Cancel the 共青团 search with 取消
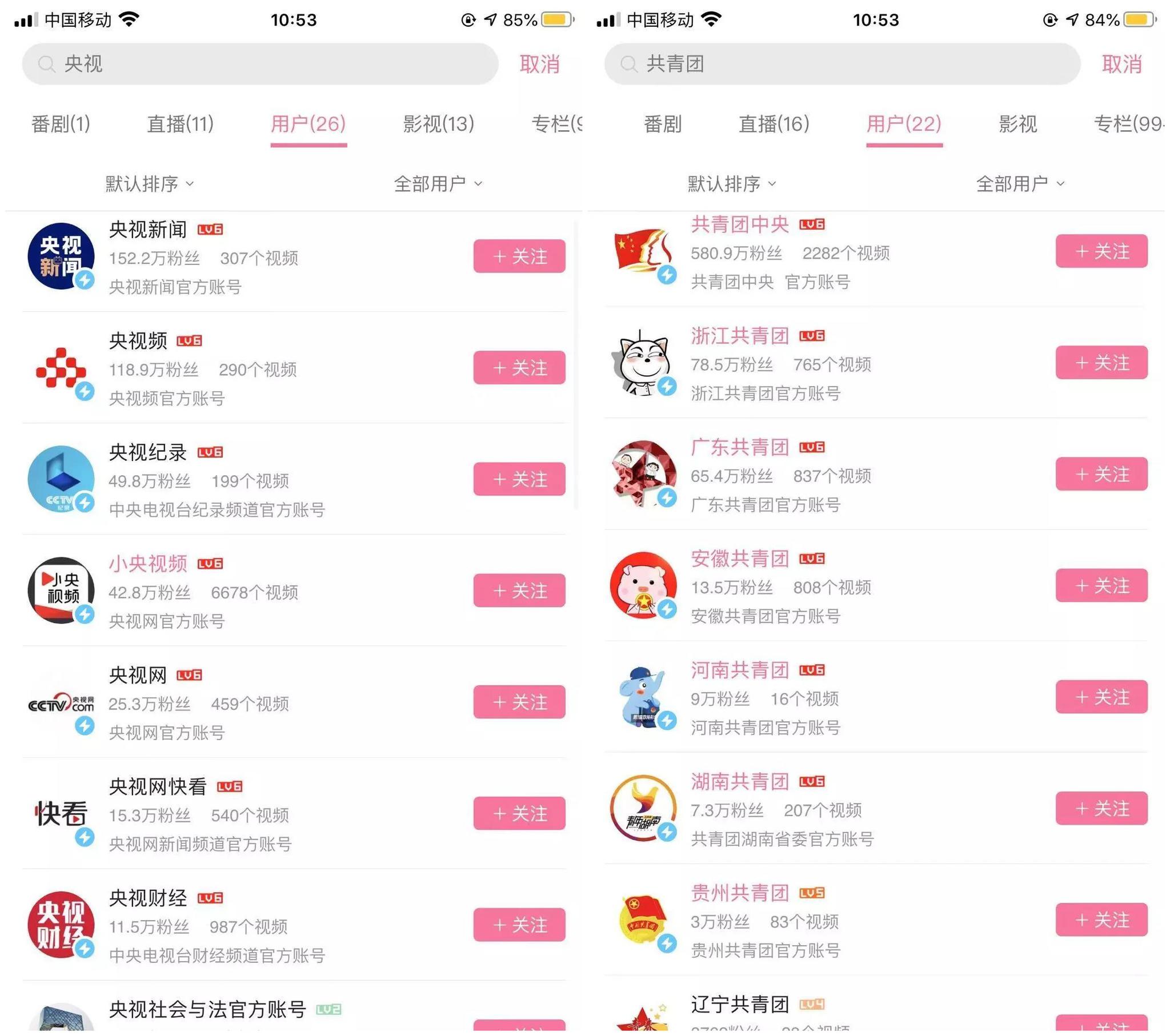The height and width of the screenshot is (1036, 1170). click(x=1121, y=64)
